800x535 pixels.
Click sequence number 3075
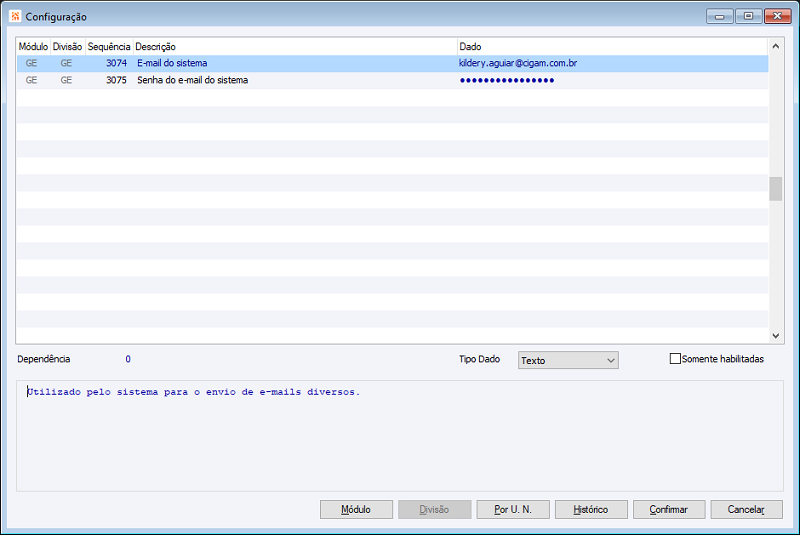(x=116, y=80)
